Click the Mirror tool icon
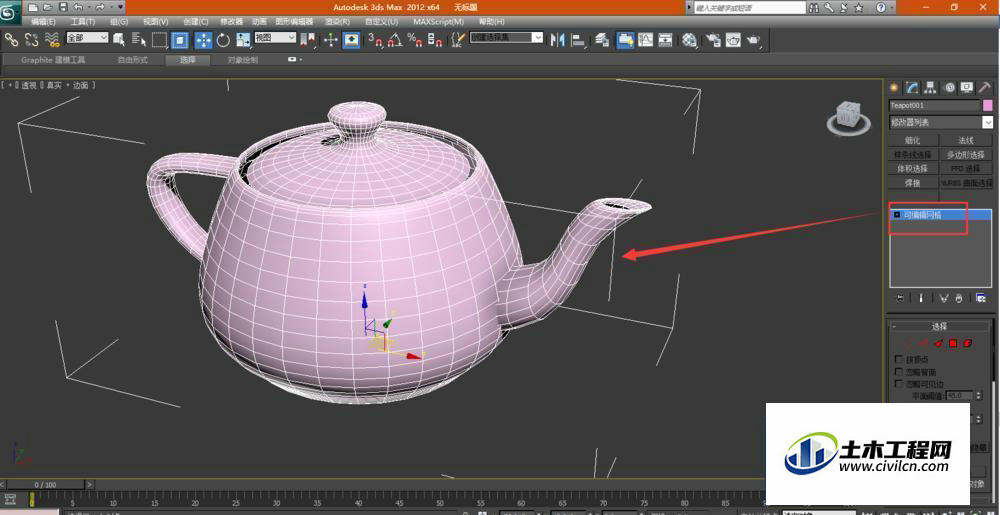This screenshot has height=515, width=1000. pos(558,40)
